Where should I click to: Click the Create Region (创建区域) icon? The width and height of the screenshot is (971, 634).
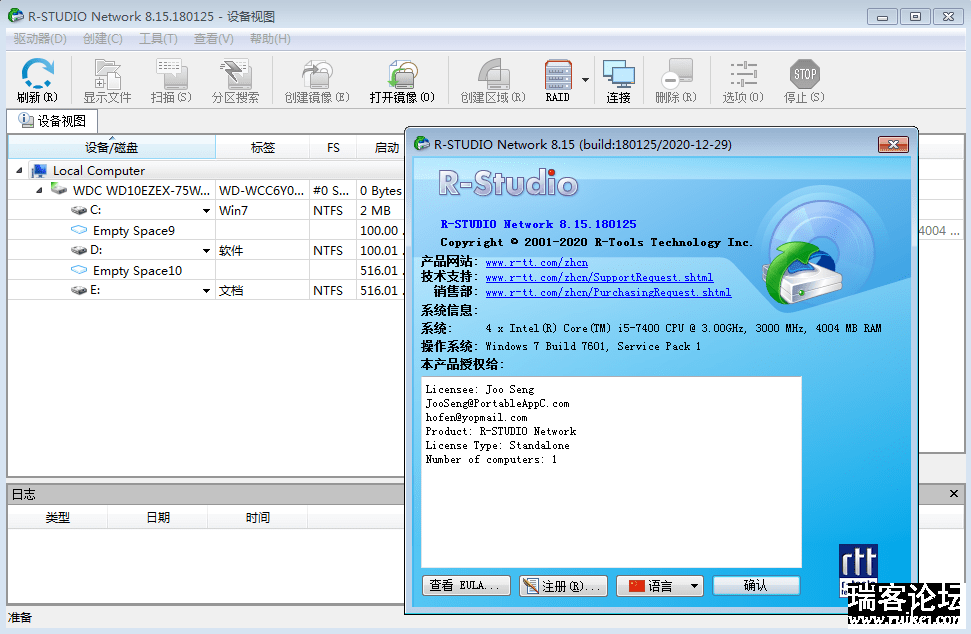click(x=493, y=74)
